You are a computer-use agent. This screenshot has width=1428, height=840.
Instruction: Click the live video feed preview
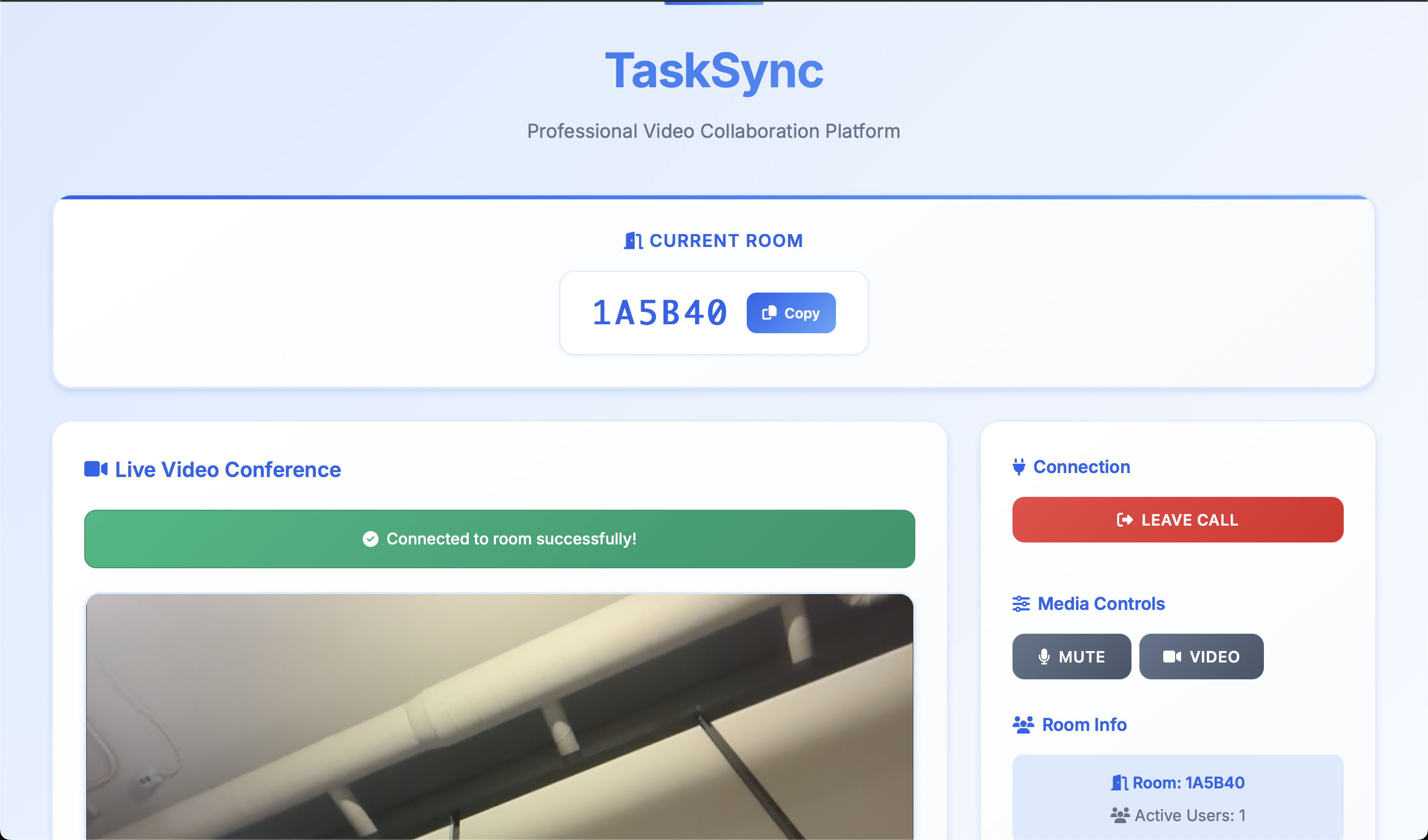(x=499, y=717)
